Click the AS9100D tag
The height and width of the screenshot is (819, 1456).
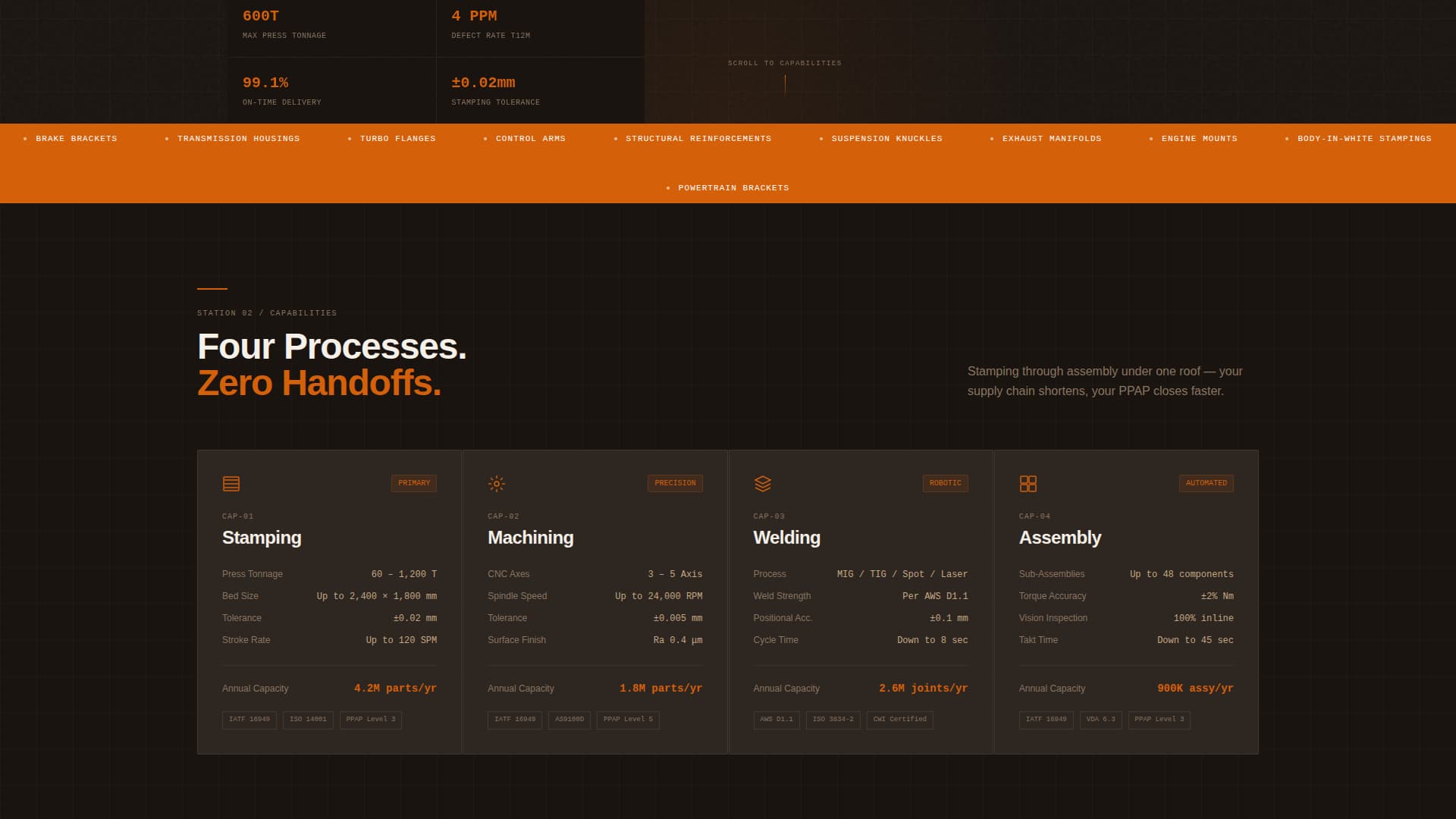click(x=570, y=720)
